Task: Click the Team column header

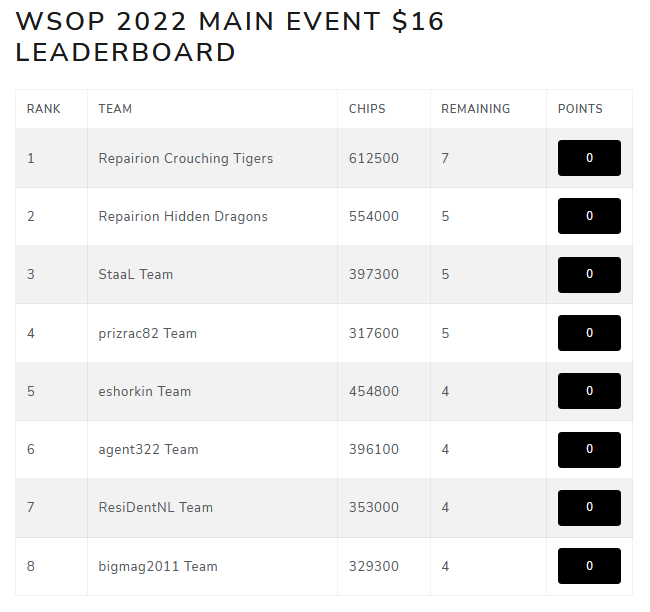Action: tap(115, 109)
